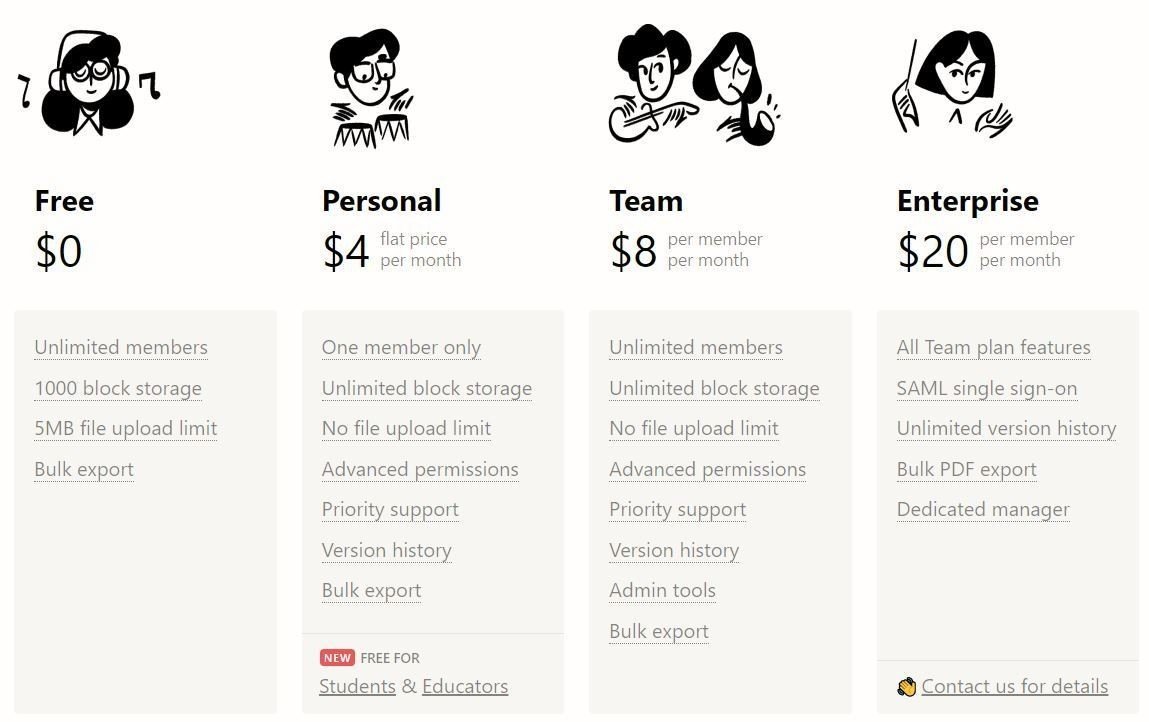Open the Students link
This screenshot has width=1149, height=722.
click(357, 687)
